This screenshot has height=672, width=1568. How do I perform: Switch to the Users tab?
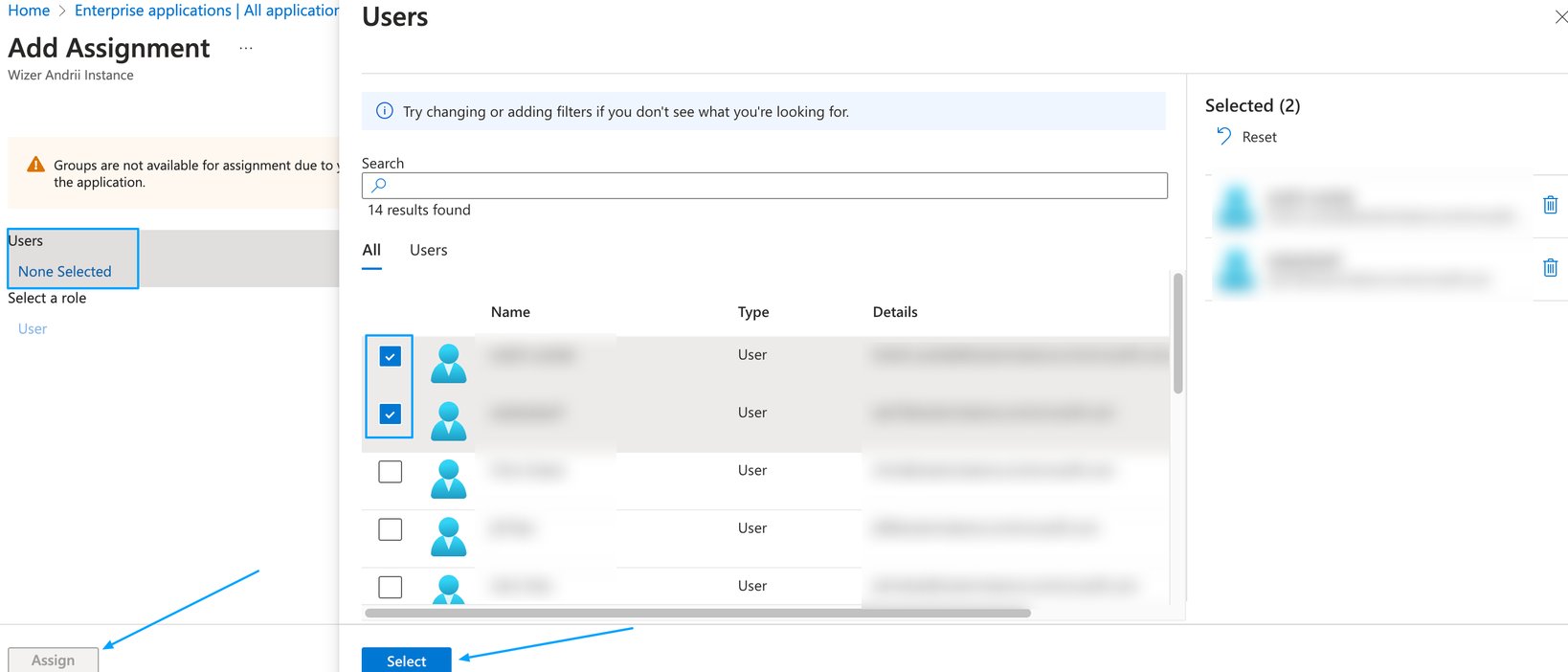[x=428, y=250]
